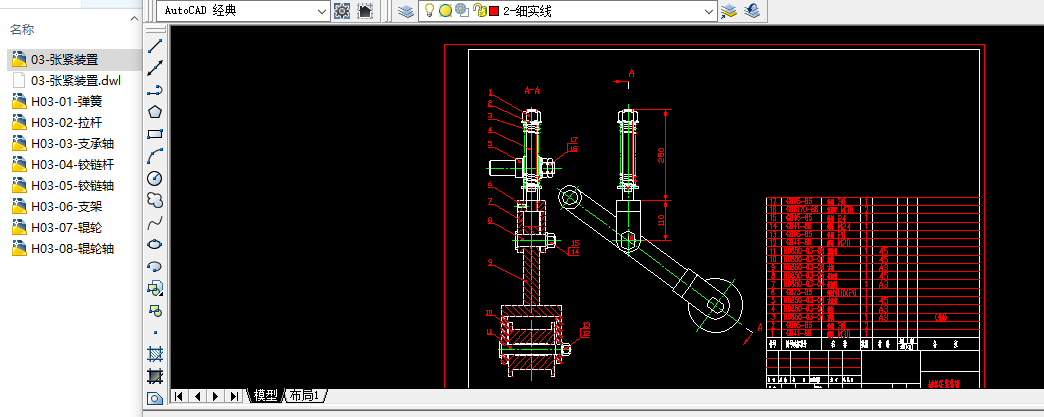
Task: Click the My Workspace icon
Action: (x=365, y=11)
